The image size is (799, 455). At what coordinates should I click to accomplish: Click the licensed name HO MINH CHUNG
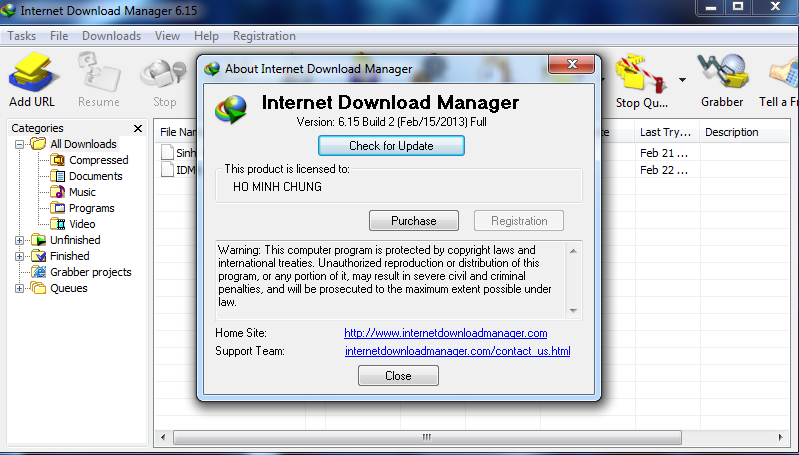point(277,187)
